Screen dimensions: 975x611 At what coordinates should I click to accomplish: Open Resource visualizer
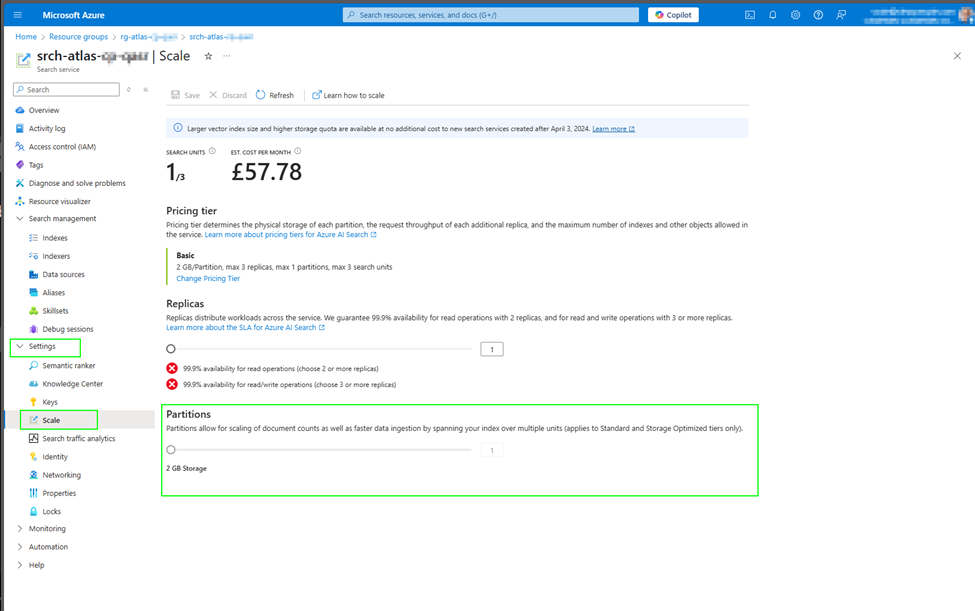click(x=59, y=201)
